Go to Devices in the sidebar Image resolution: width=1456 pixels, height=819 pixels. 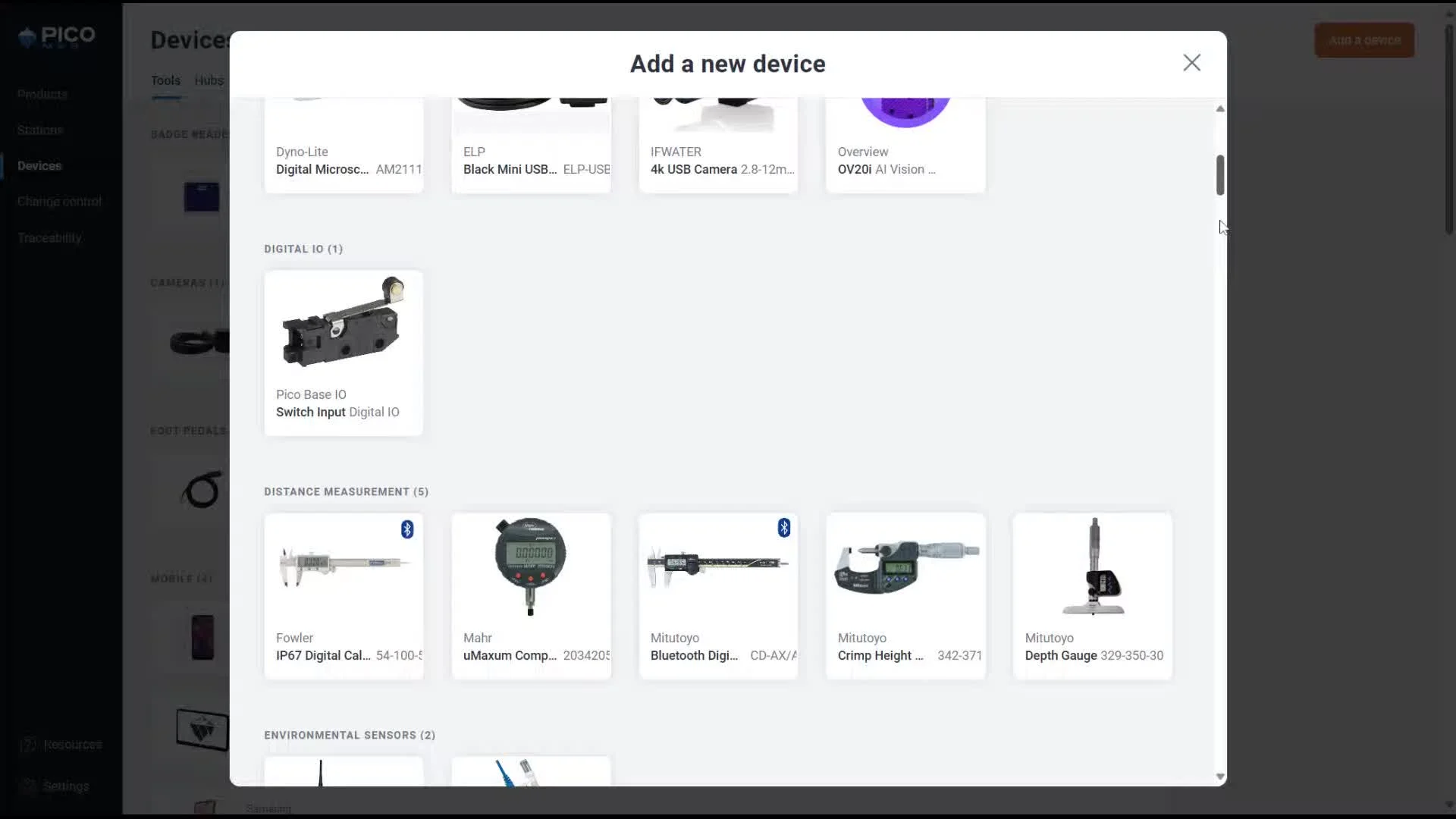[39, 165]
